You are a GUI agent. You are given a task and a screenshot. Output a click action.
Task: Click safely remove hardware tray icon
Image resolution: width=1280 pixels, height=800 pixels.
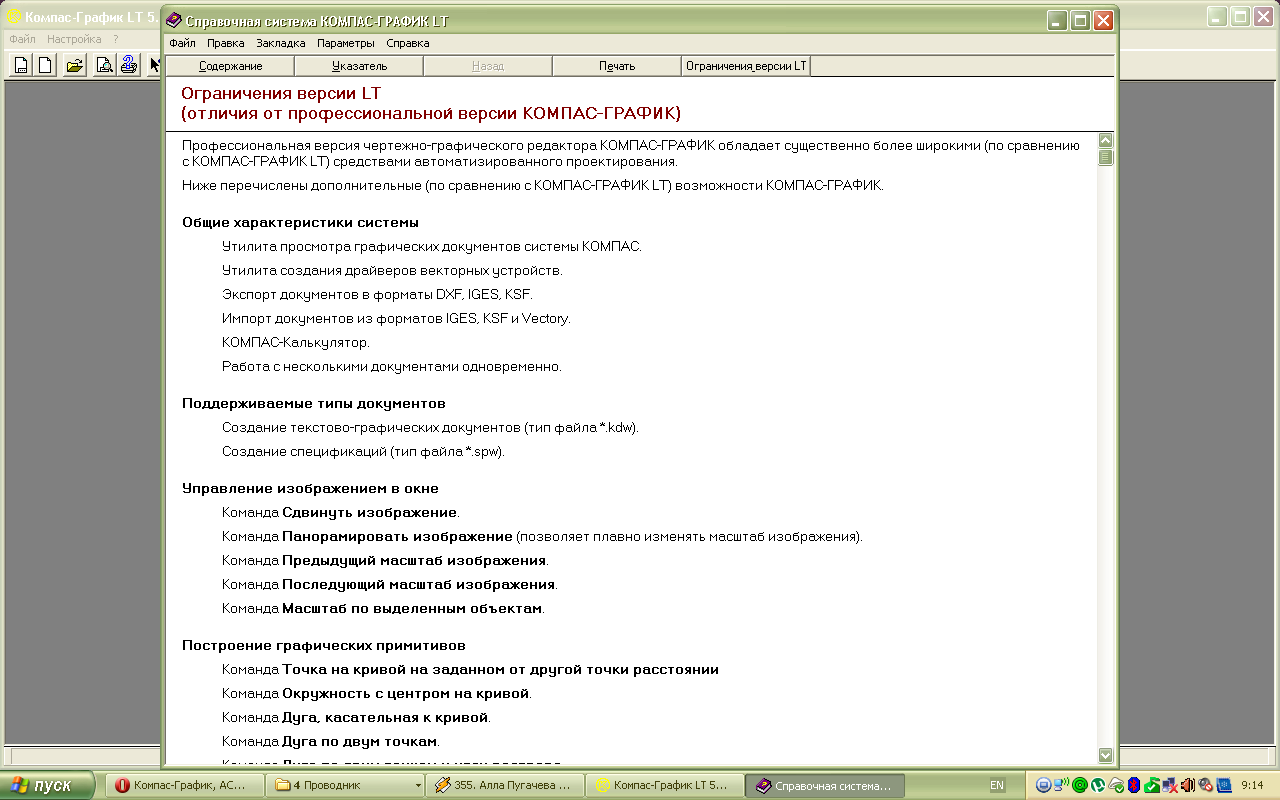[x=1116, y=785]
